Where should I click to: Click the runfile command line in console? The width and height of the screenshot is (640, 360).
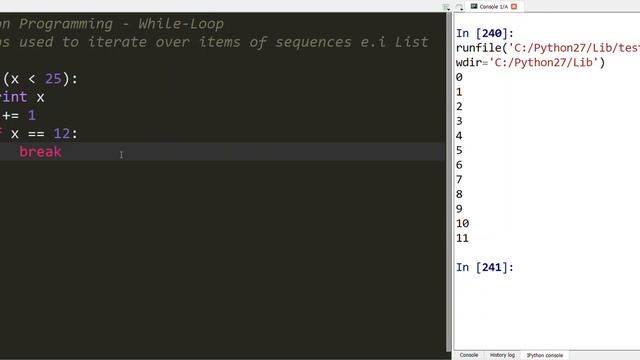point(548,48)
